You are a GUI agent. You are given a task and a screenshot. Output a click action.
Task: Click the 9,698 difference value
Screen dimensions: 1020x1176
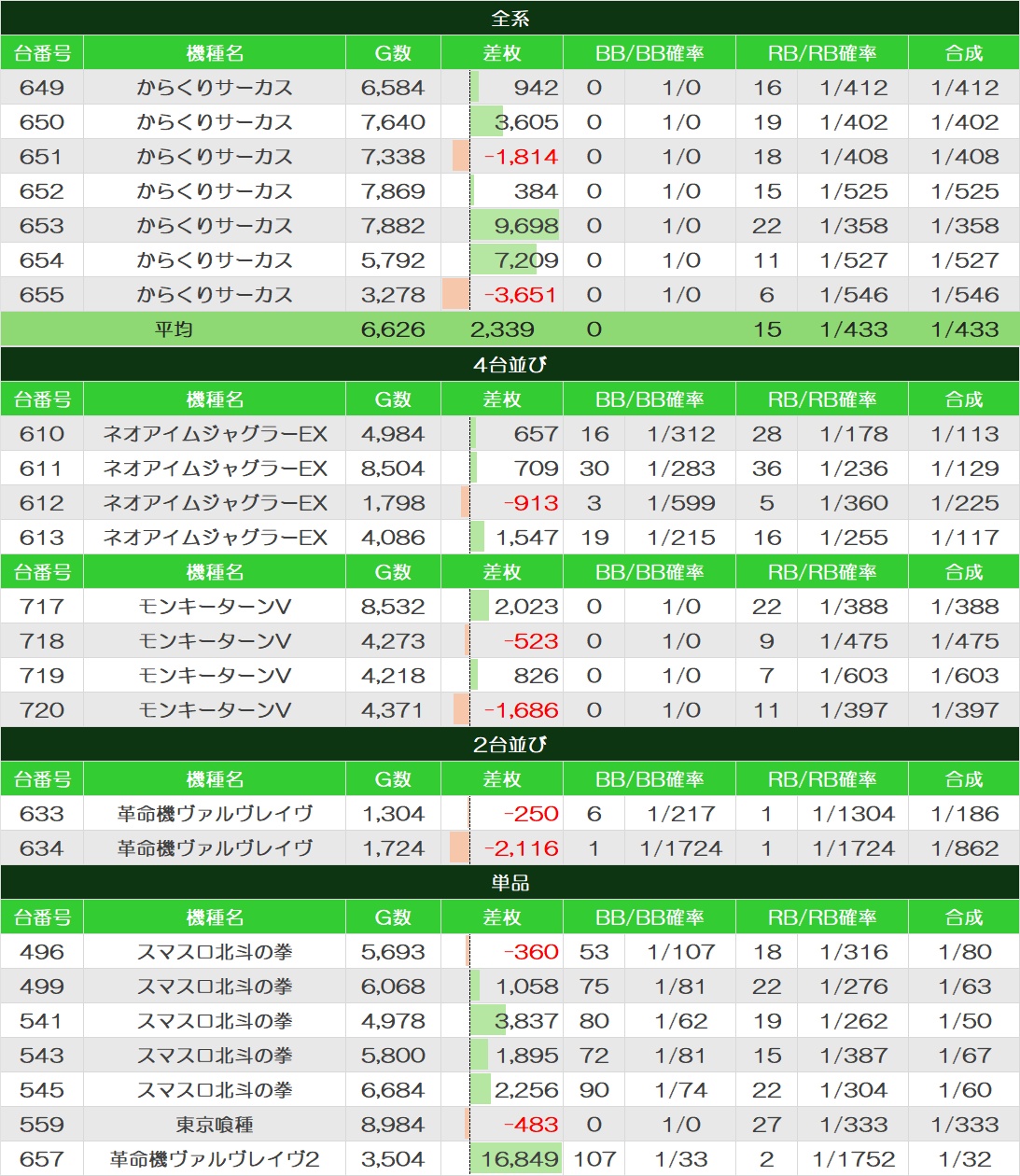pos(526,226)
